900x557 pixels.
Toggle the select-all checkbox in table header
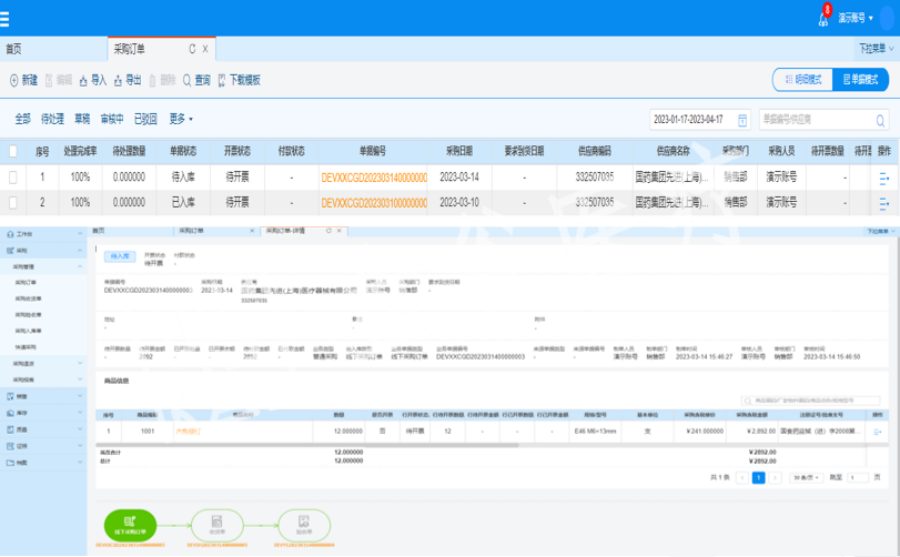(x=13, y=151)
